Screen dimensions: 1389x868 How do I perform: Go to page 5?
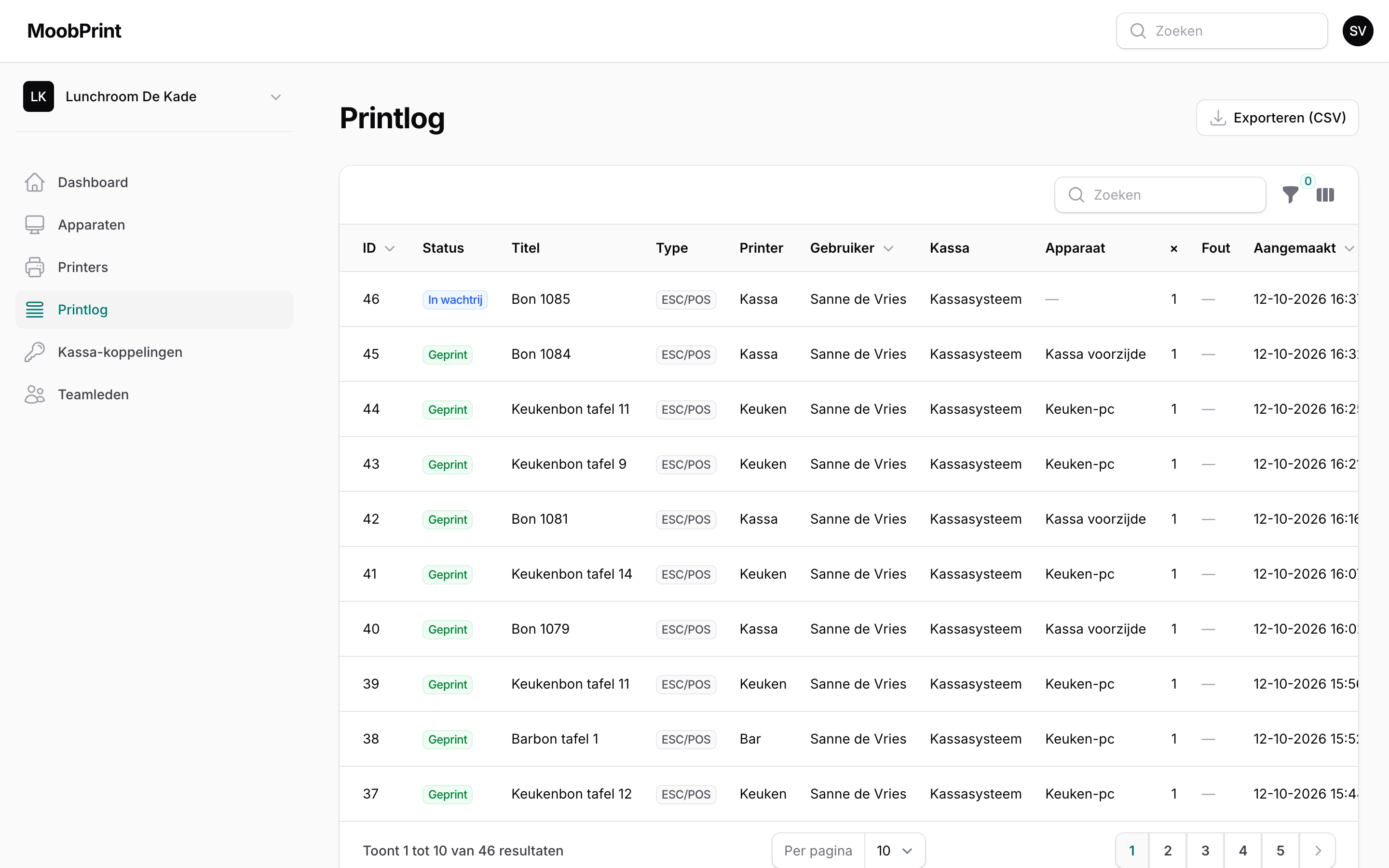click(1280, 850)
